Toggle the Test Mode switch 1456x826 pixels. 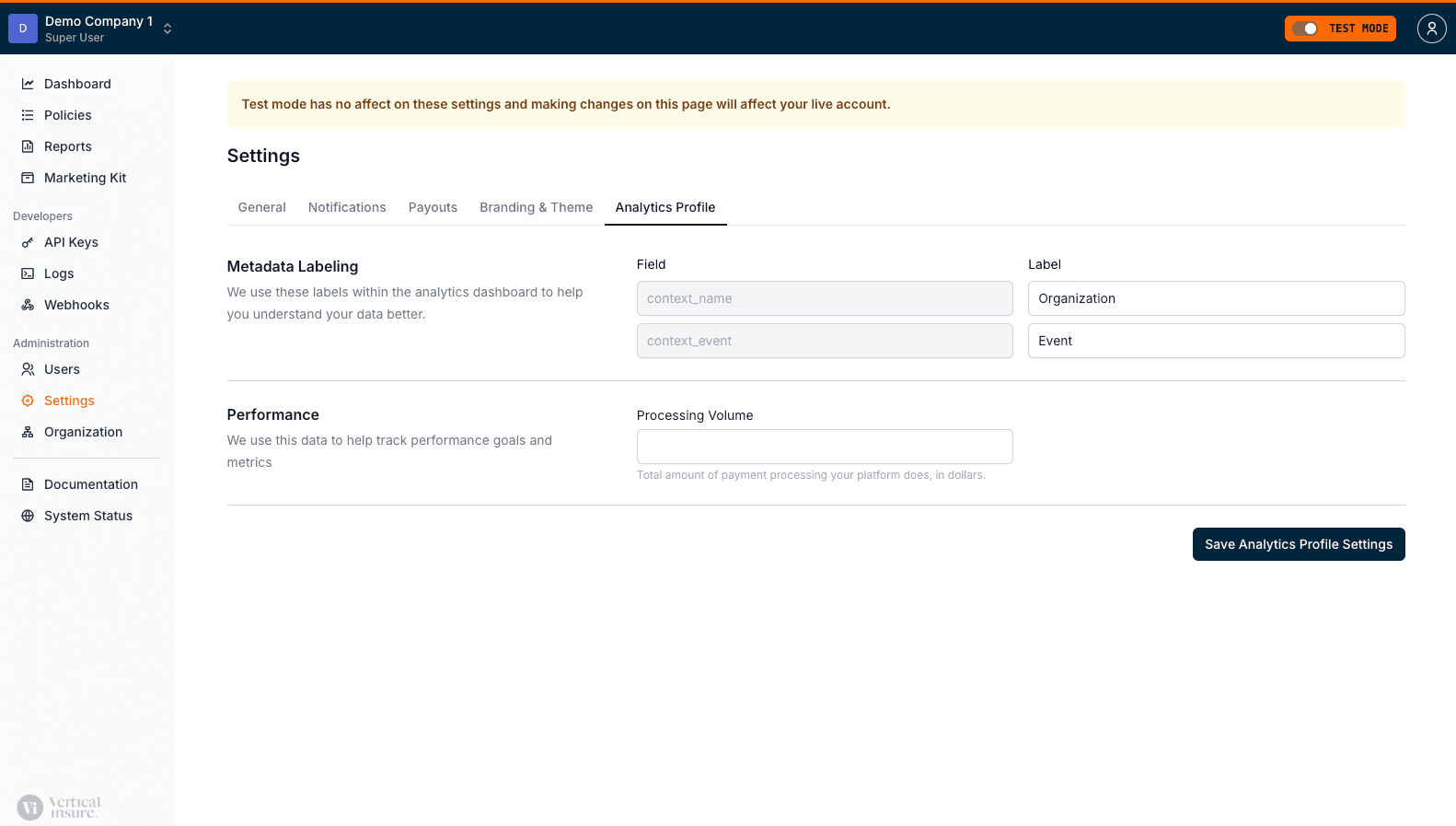pos(1305,29)
